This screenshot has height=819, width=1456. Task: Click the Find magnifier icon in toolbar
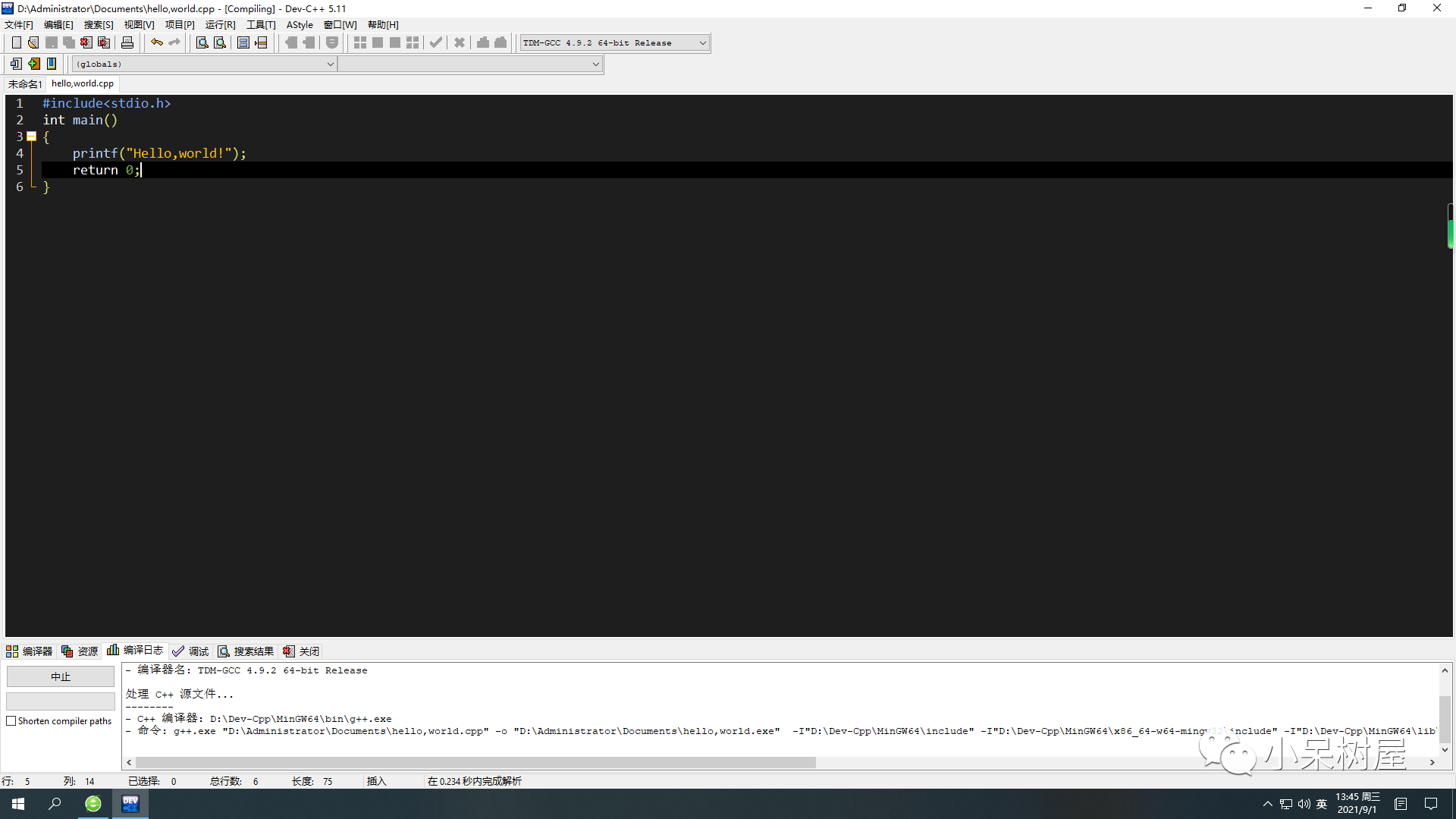(202, 42)
